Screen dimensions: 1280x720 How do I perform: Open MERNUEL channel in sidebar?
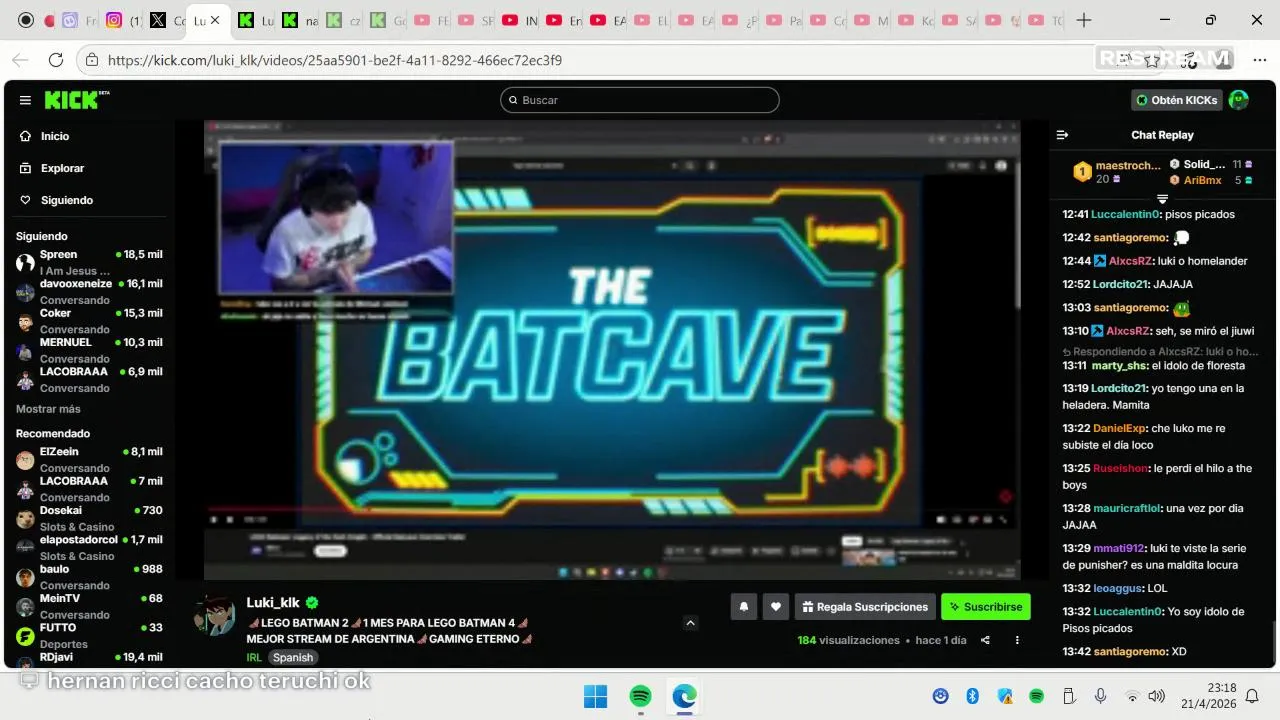[x=88, y=349]
